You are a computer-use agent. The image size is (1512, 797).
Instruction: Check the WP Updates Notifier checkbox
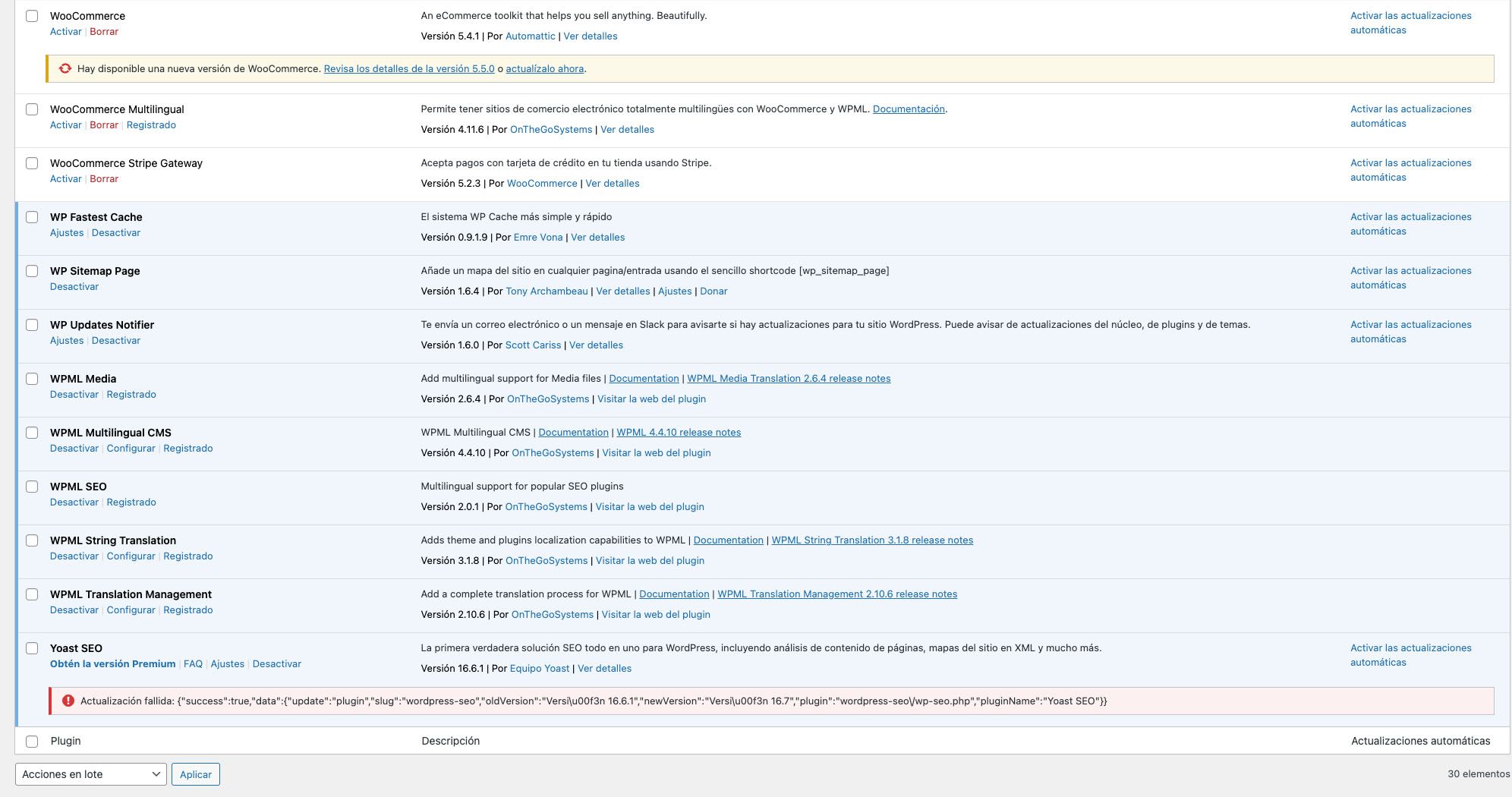32,325
